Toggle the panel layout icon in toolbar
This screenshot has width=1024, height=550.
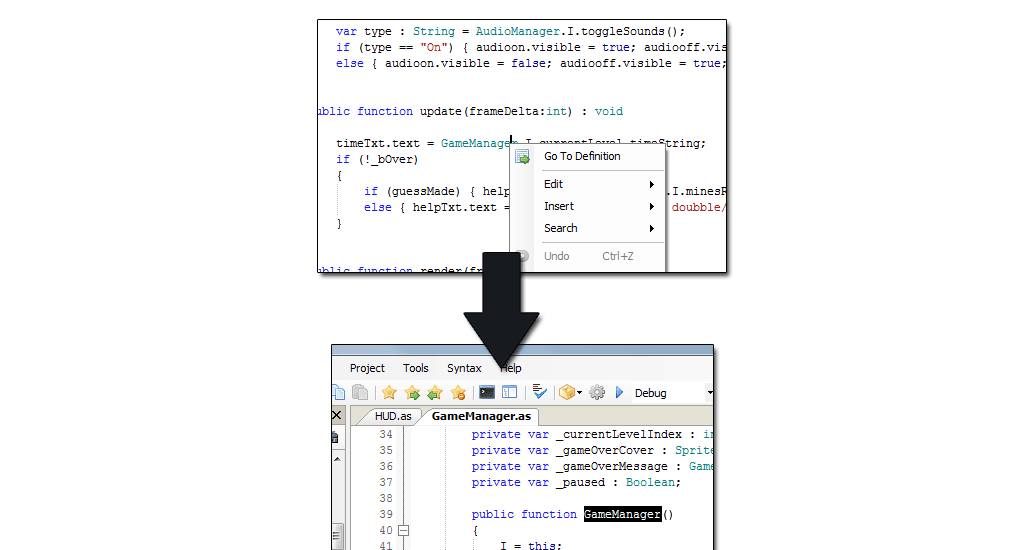pos(509,393)
